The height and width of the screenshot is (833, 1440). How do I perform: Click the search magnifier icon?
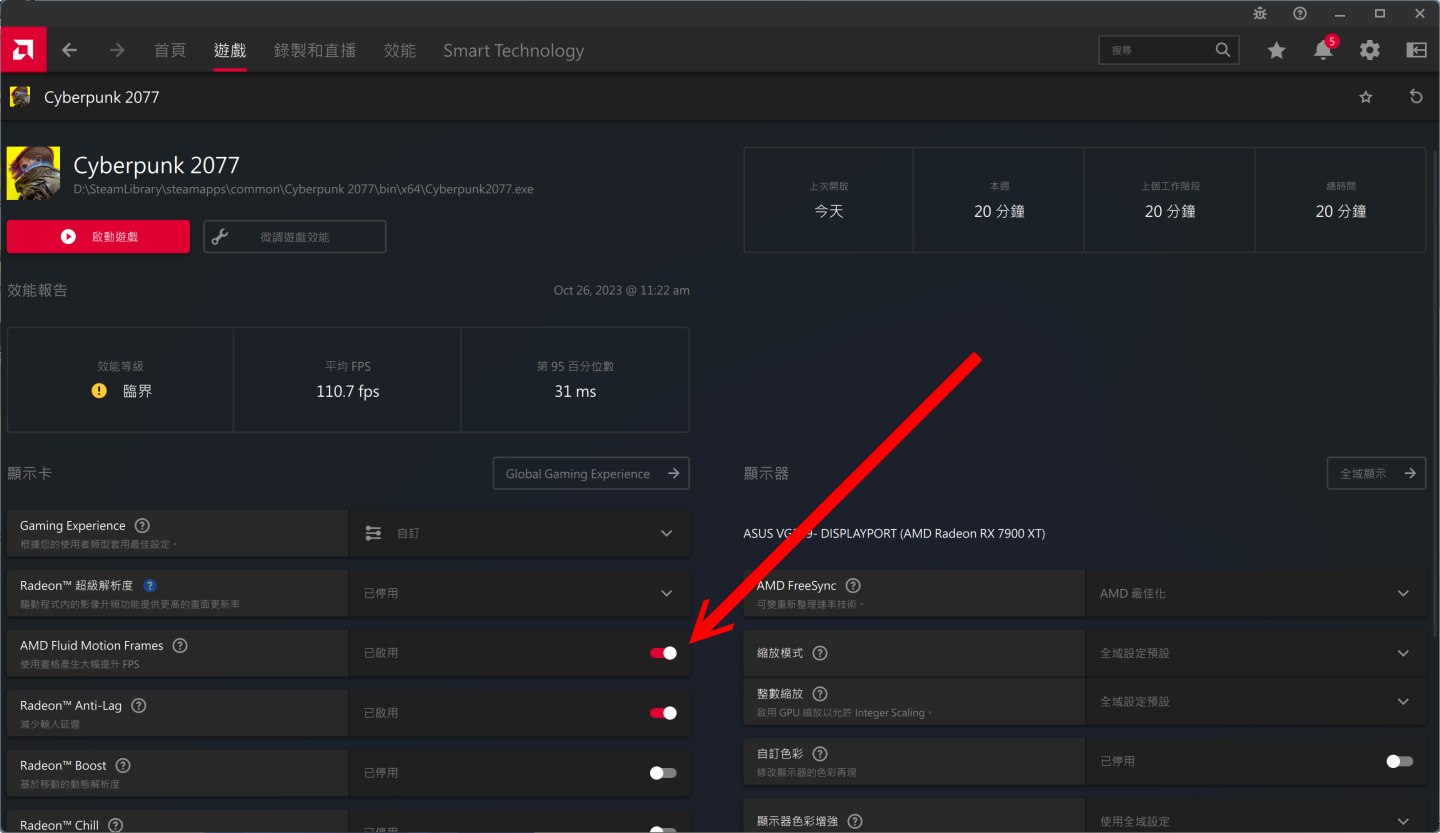click(x=1223, y=50)
